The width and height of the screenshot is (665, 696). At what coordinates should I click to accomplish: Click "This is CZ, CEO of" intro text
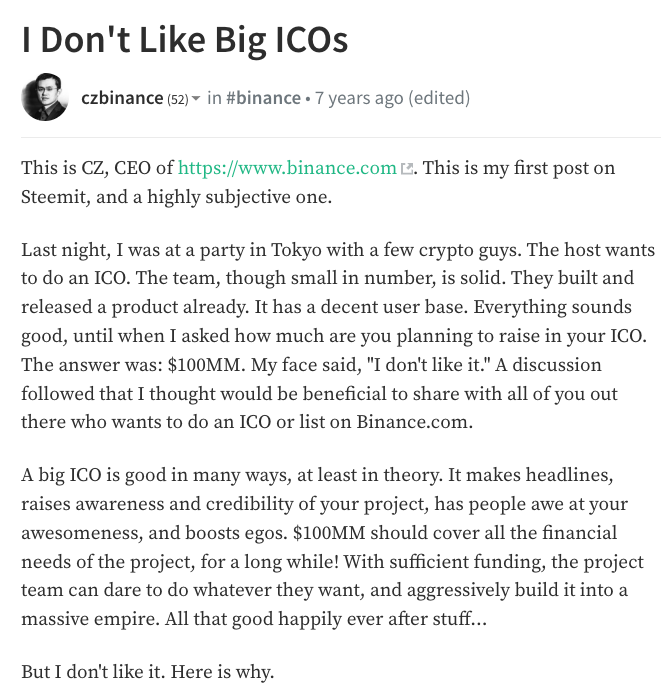(x=97, y=168)
